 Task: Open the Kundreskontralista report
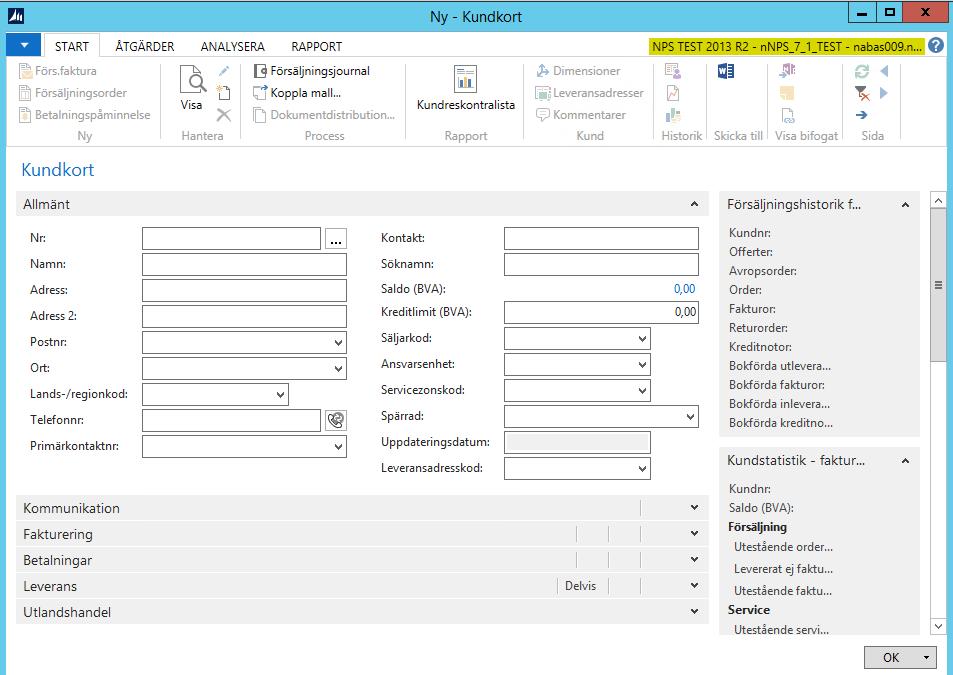tap(466, 89)
